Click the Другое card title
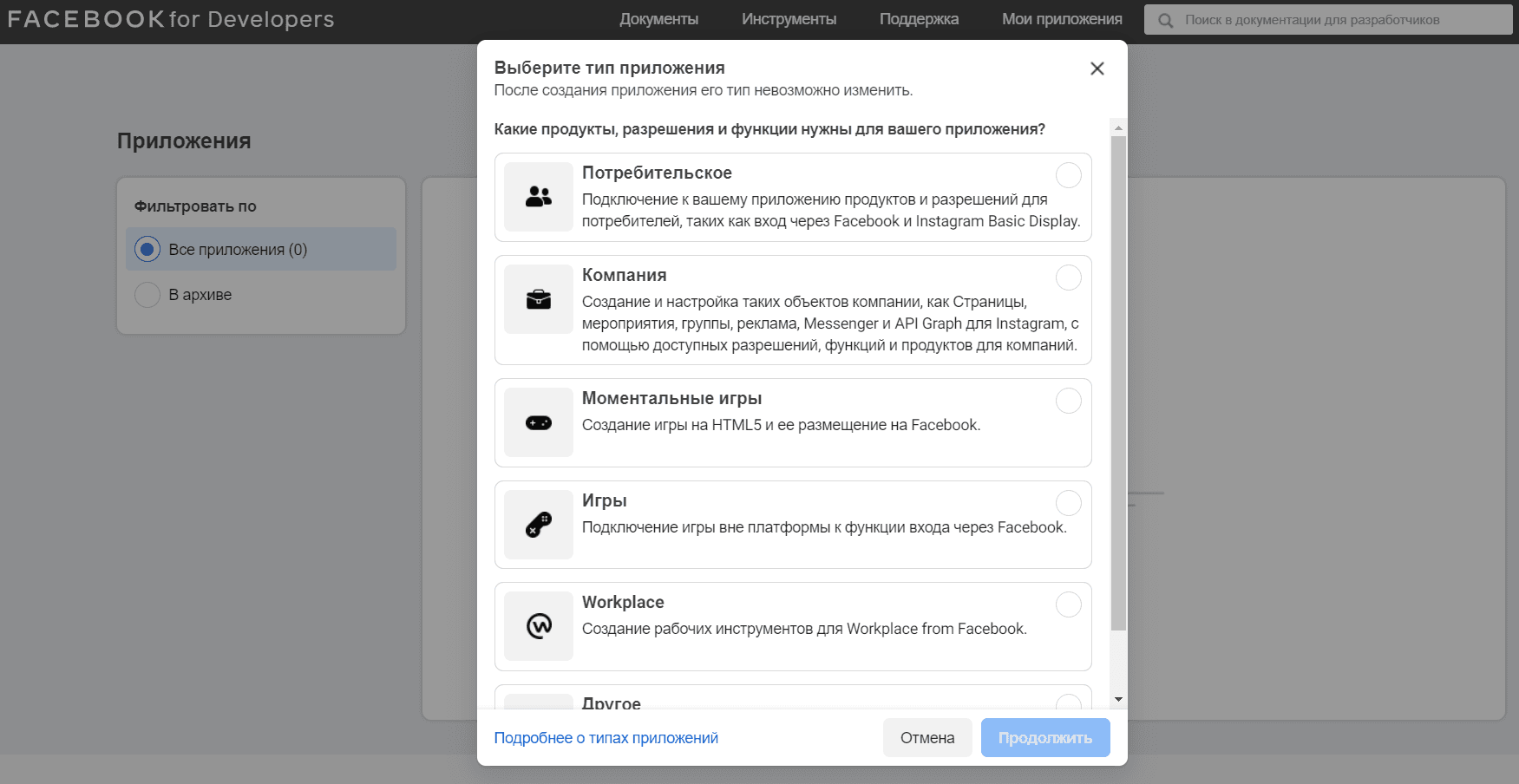 point(612,702)
